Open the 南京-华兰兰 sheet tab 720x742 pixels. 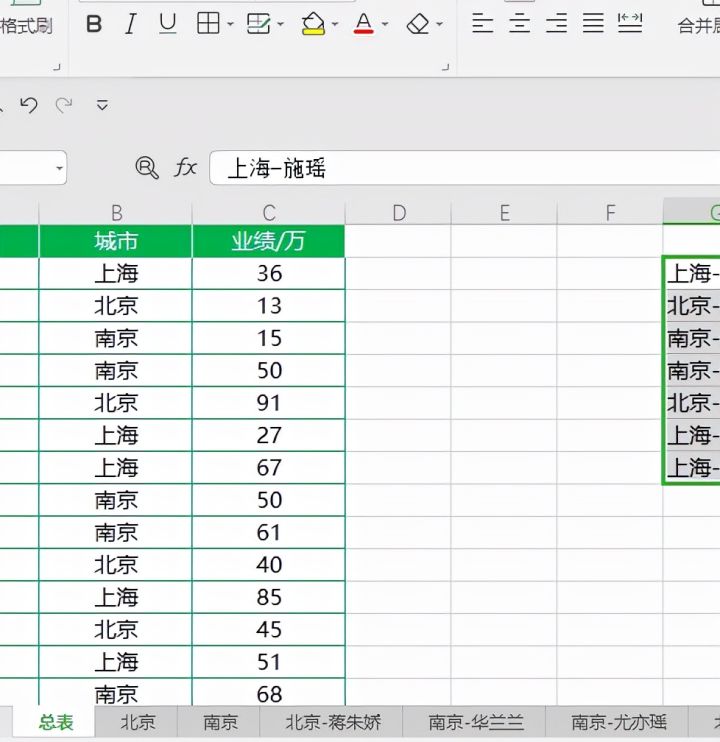pos(475,723)
